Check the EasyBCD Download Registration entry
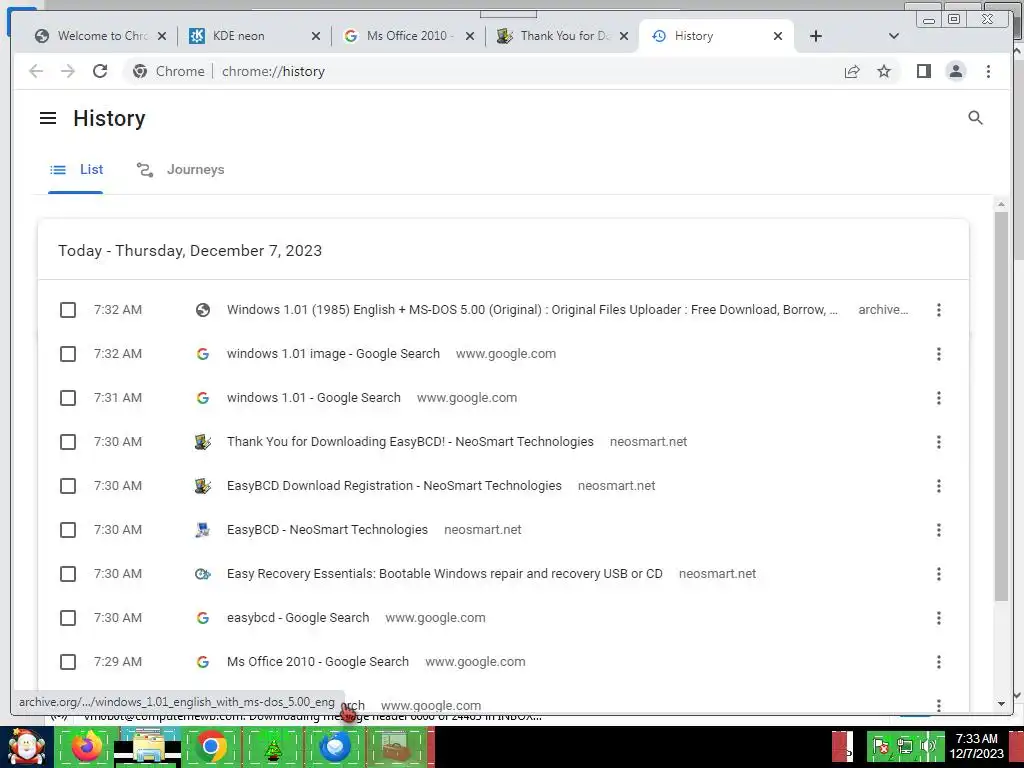The width and height of the screenshot is (1024, 768). 68,486
